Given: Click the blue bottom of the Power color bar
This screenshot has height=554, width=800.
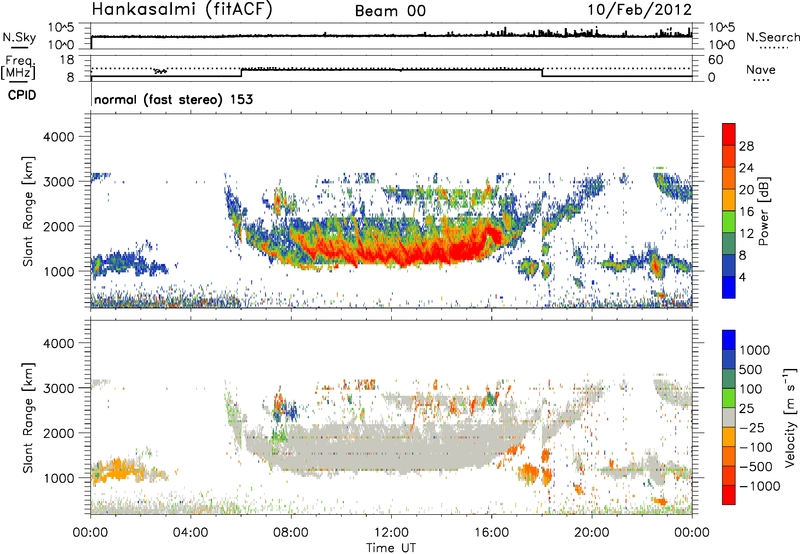Looking at the screenshot, I should [729, 288].
